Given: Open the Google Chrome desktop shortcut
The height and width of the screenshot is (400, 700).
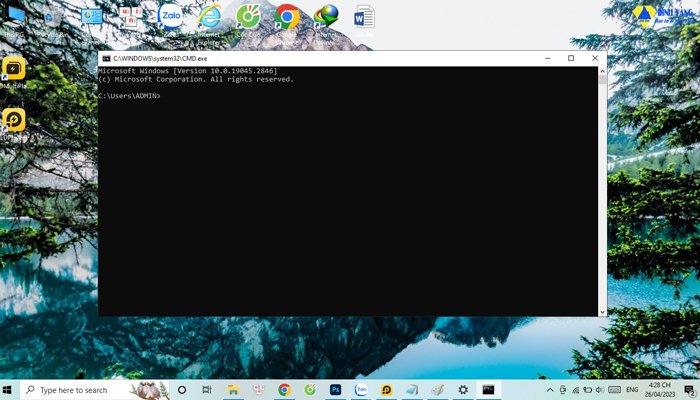Looking at the screenshot, I should [287, 17].
